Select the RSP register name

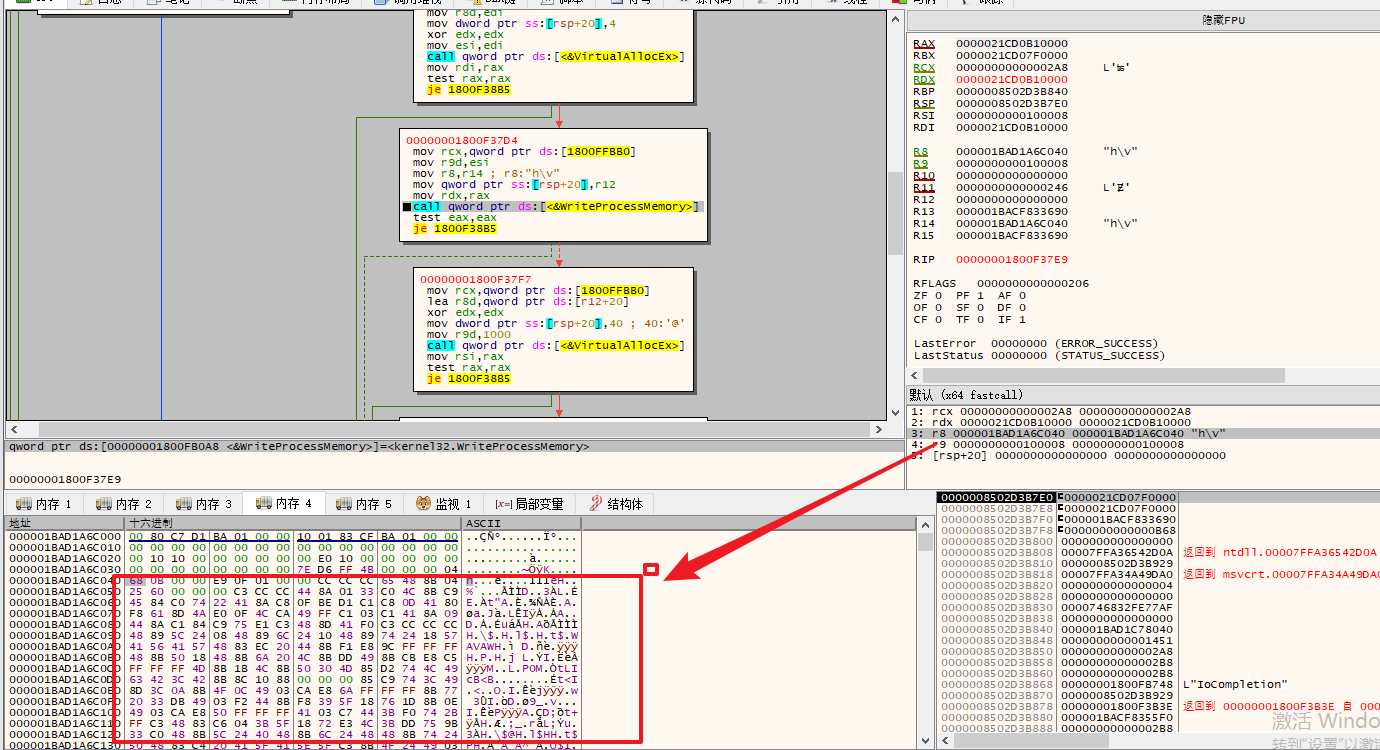[x=924, y=104]
